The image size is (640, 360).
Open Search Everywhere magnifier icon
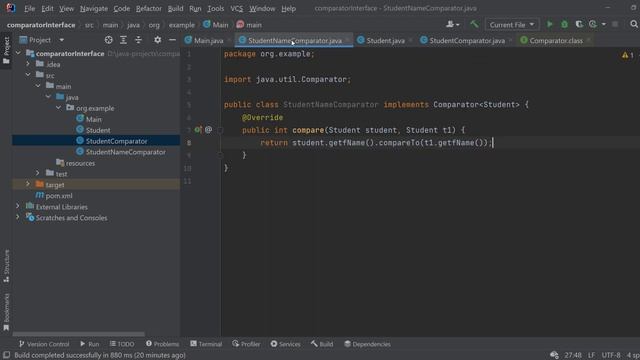click(634, 24)
